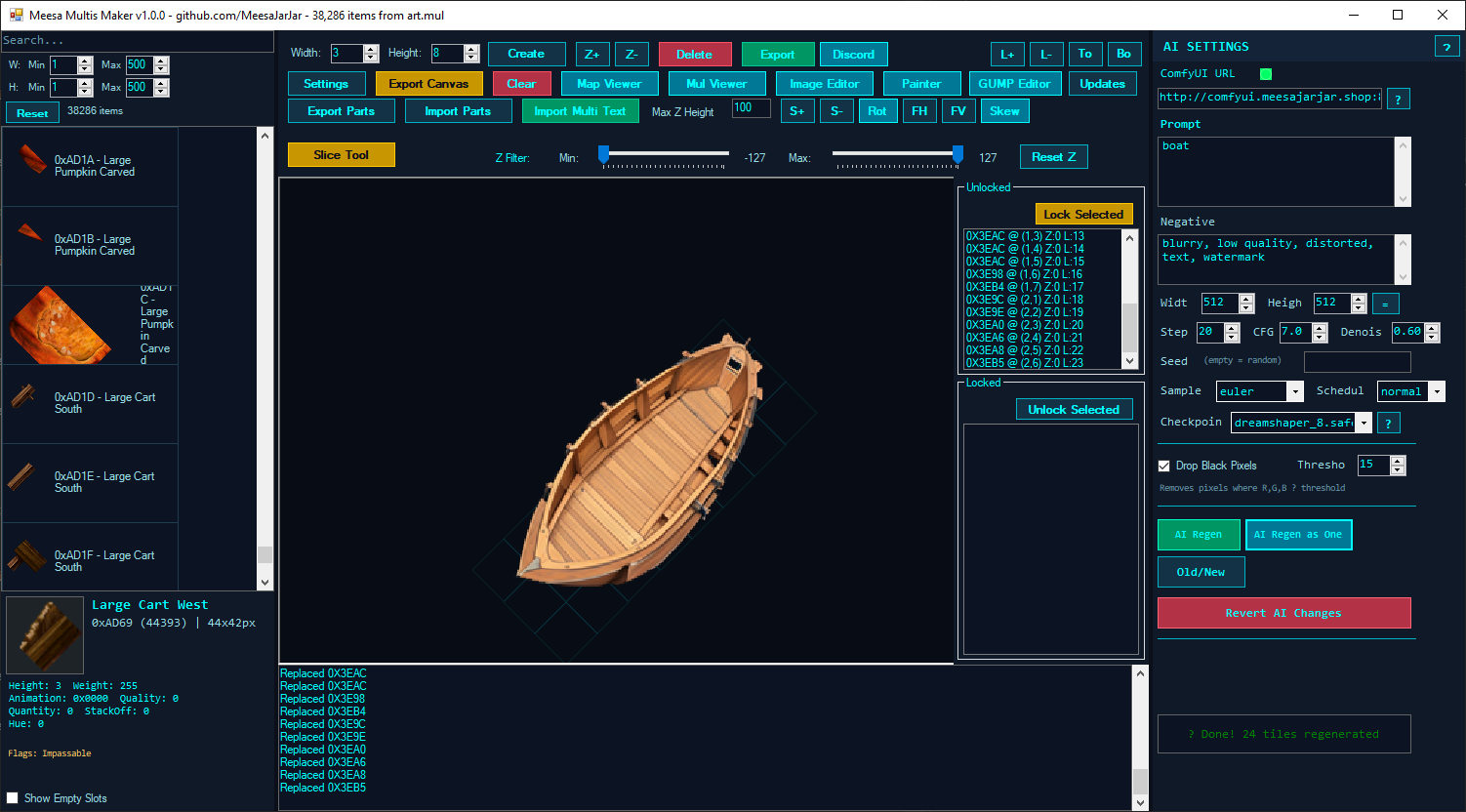Image resolution: width=1466 pixels, height=812 pixels.
Task: Click the L- toolbar button
Action: [1046, 55]
